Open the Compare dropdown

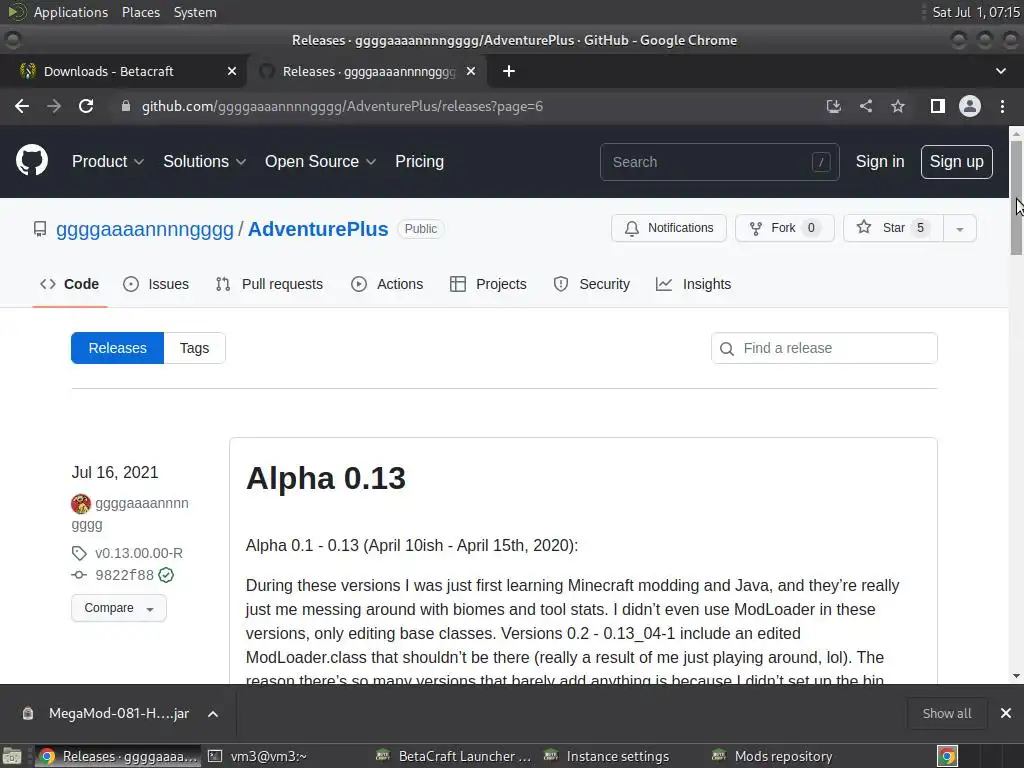pyautogui.click(x=119, y=608)
